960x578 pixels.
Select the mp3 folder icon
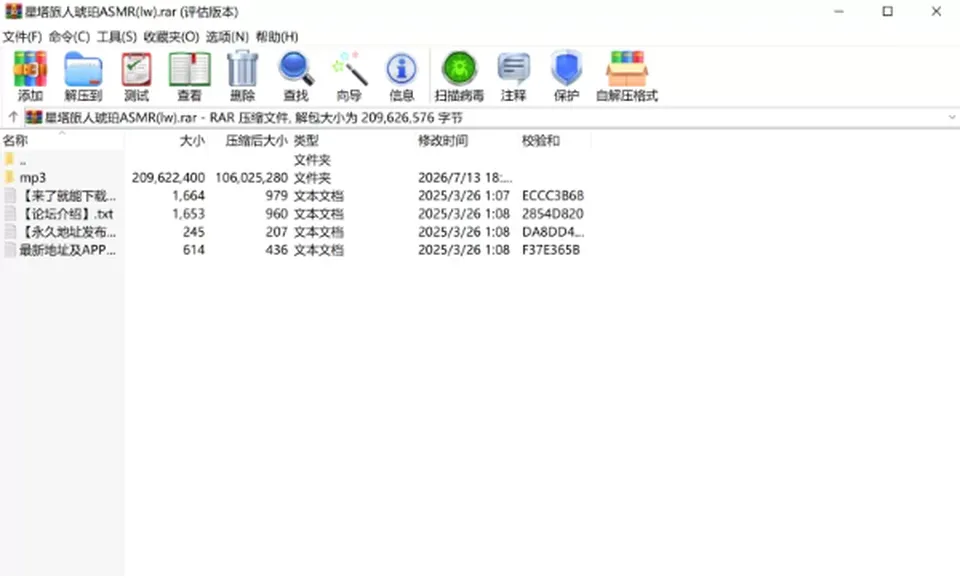point(9,178)
